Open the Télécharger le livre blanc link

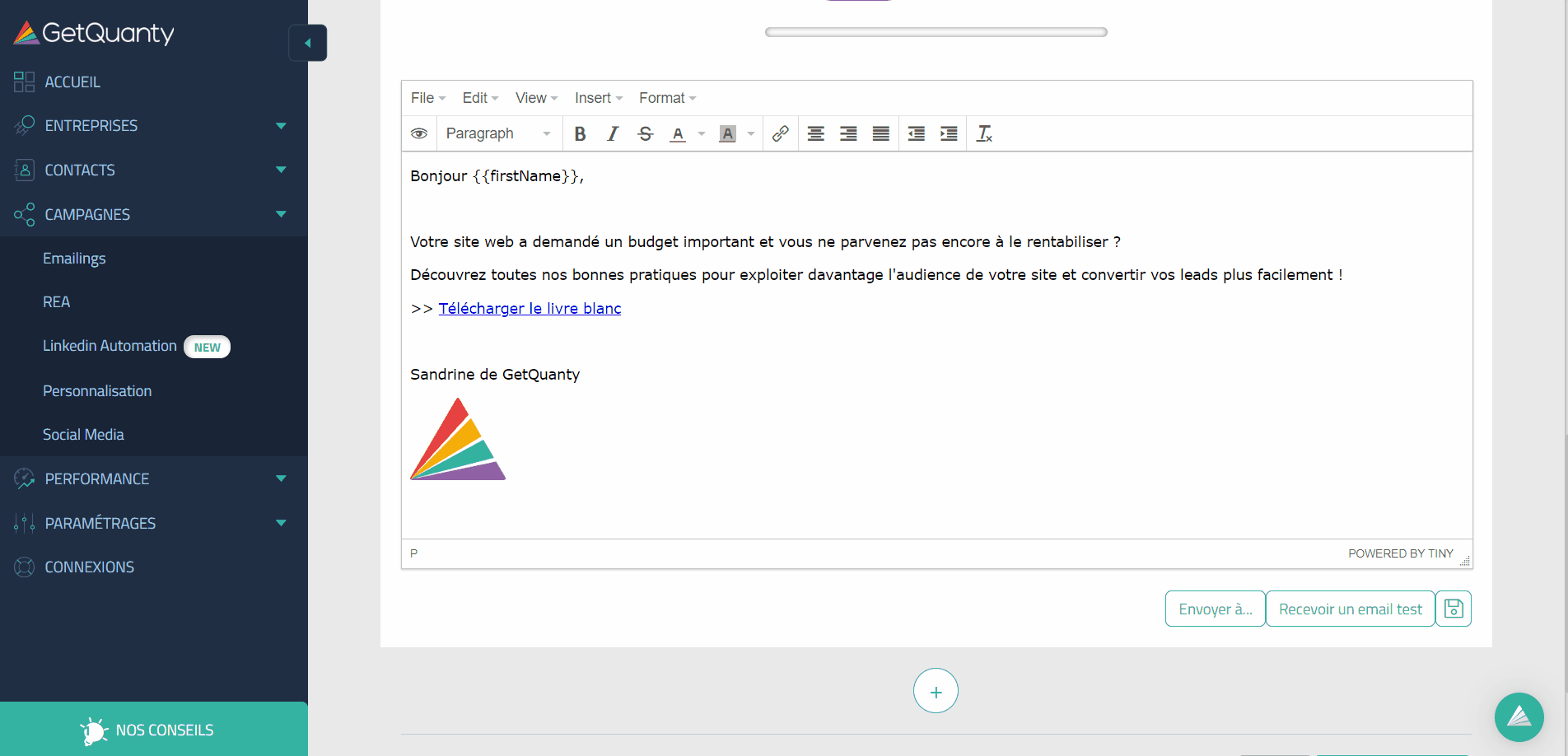pos(530,308)
